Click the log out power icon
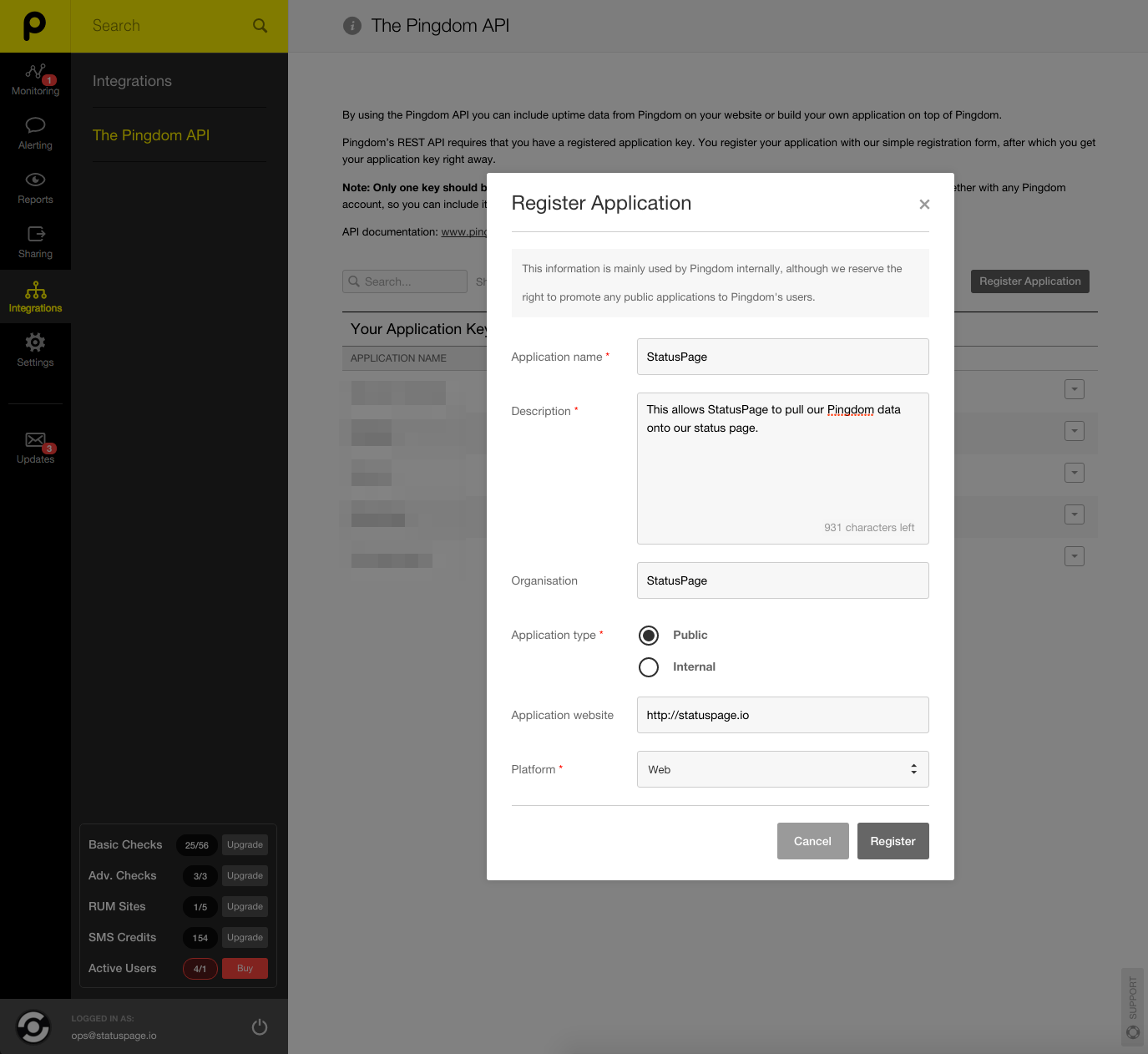The height and width of the screenshot is (1054, 1148). pos(260,1026)
